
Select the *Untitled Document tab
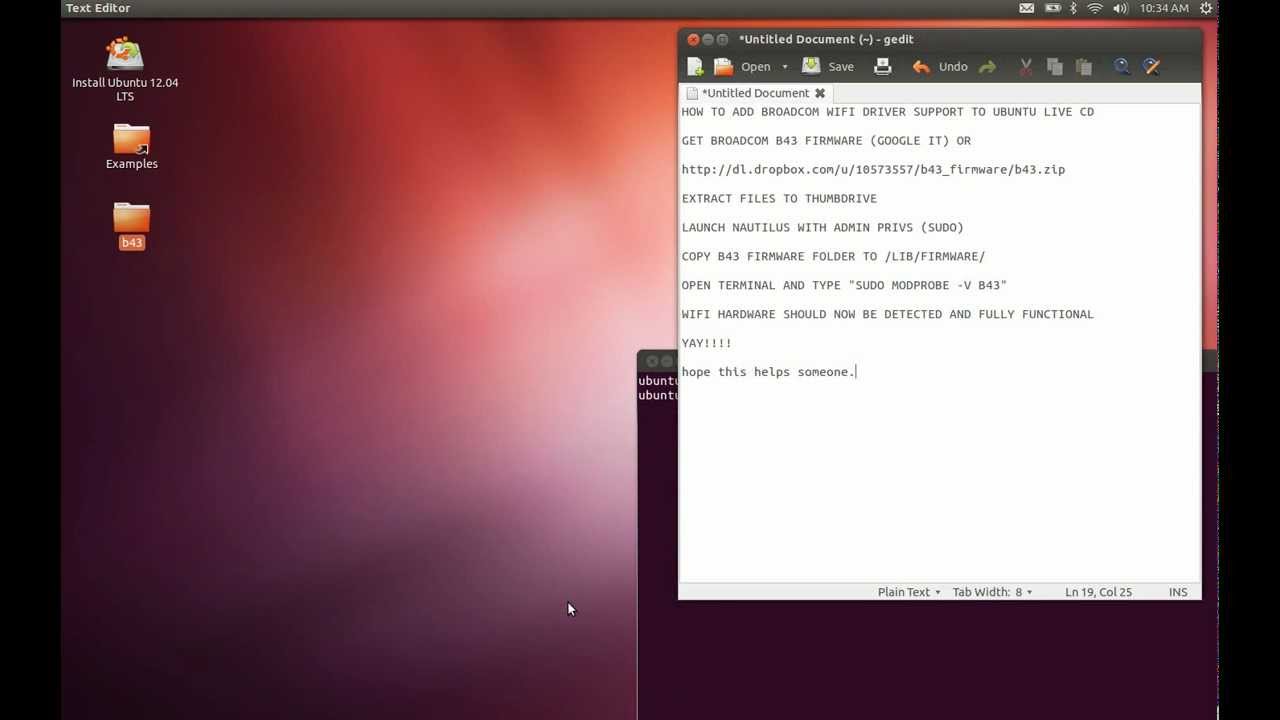[x=755, y=93]
